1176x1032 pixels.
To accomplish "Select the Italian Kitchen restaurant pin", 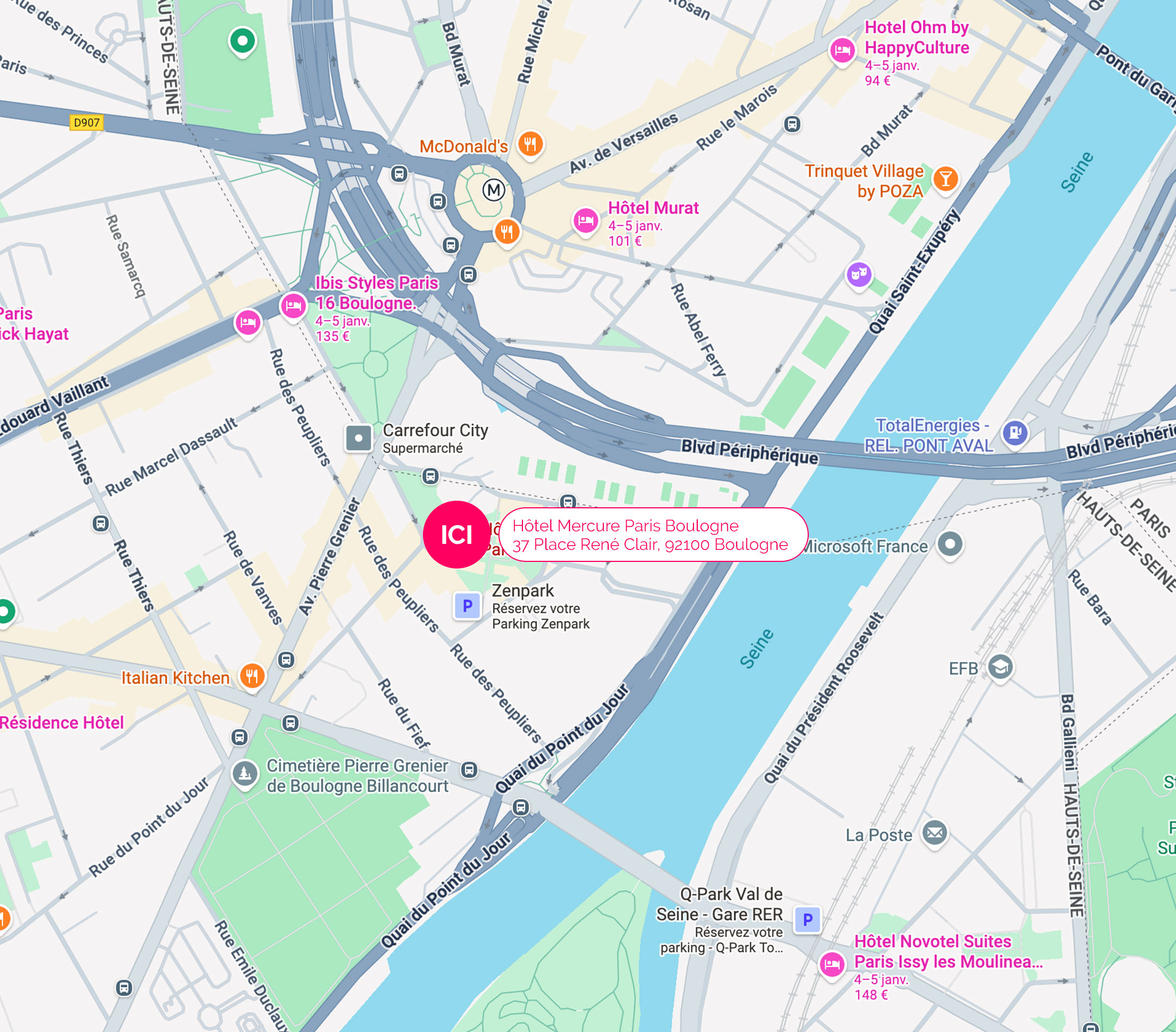I will [x=252, y=676].
